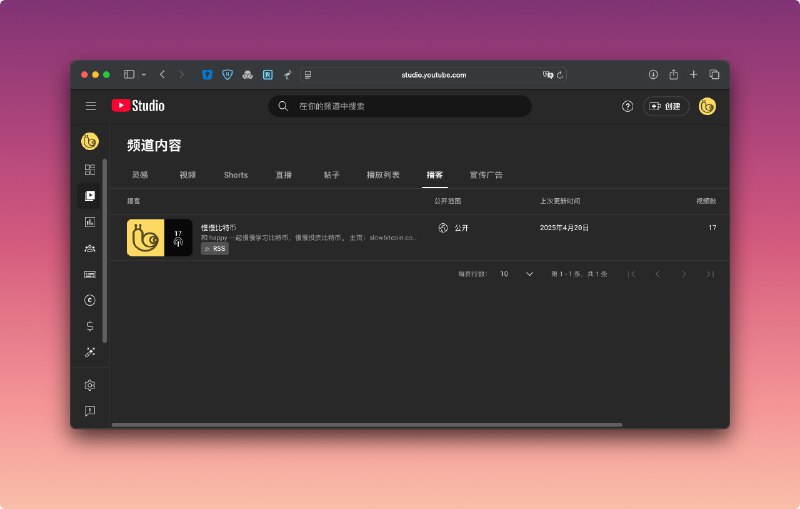This screenshot has height=509, width=800.
Task: Go to next page of results
Action: (684, 274)
